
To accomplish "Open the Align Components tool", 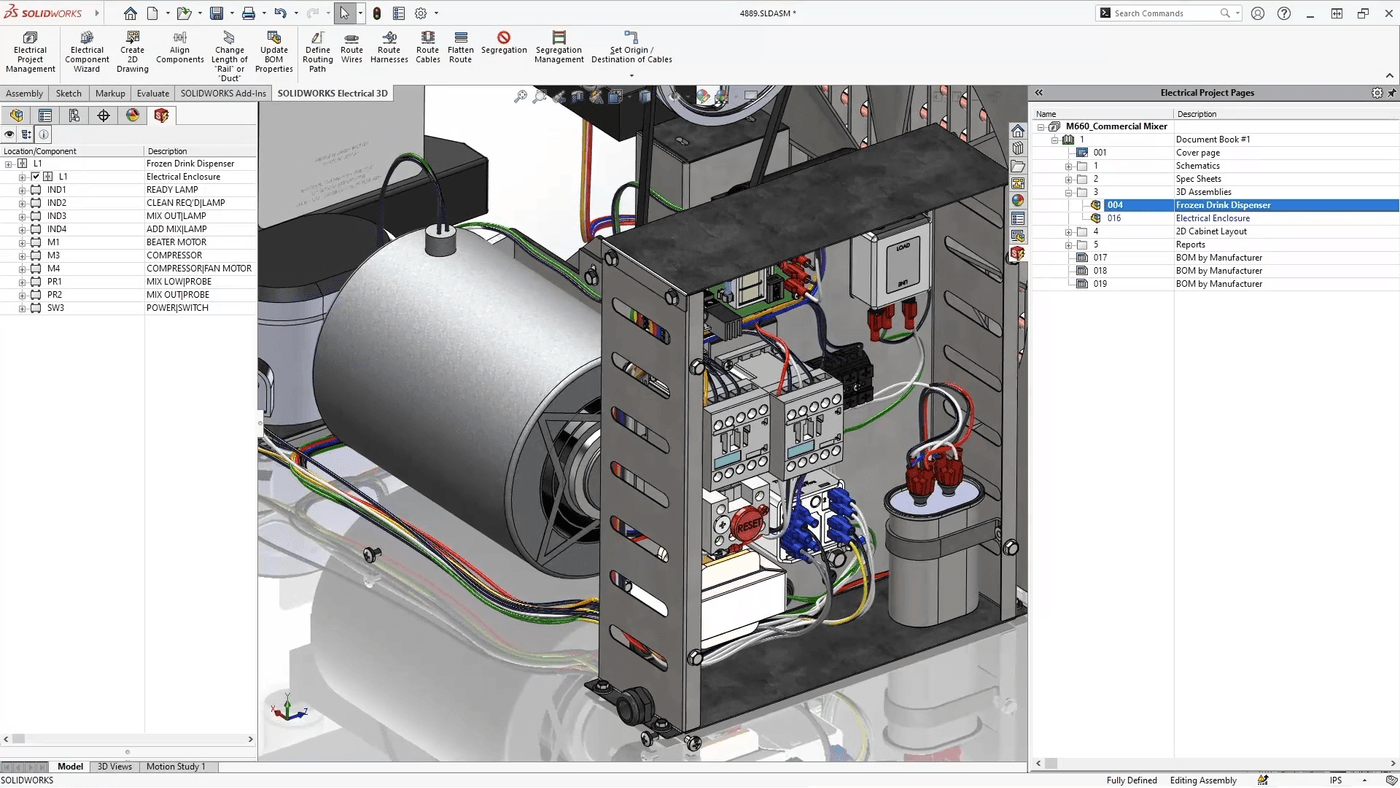I will click(x=180, y=50).
